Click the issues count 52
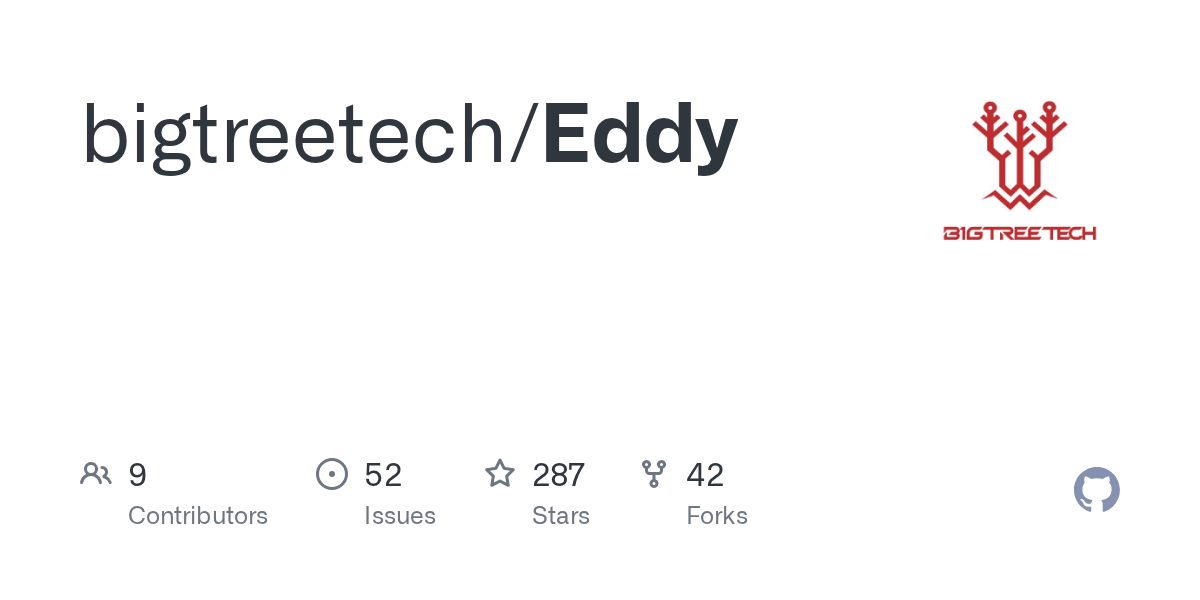Image resolution: width=1200 pixels, height=600 pixels. (x=383, y=475)
